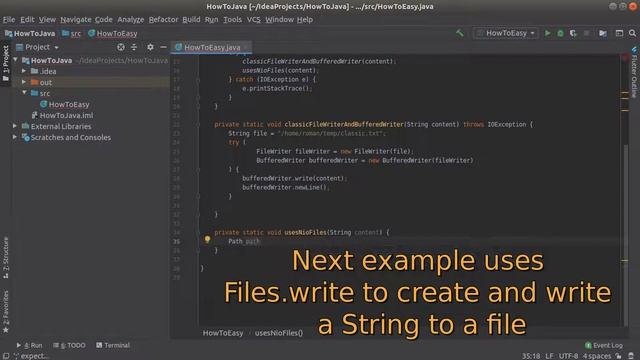The width and height of the screenshot is (640, 360).
Task: Open the VCS menu
Action: [253, 19]
